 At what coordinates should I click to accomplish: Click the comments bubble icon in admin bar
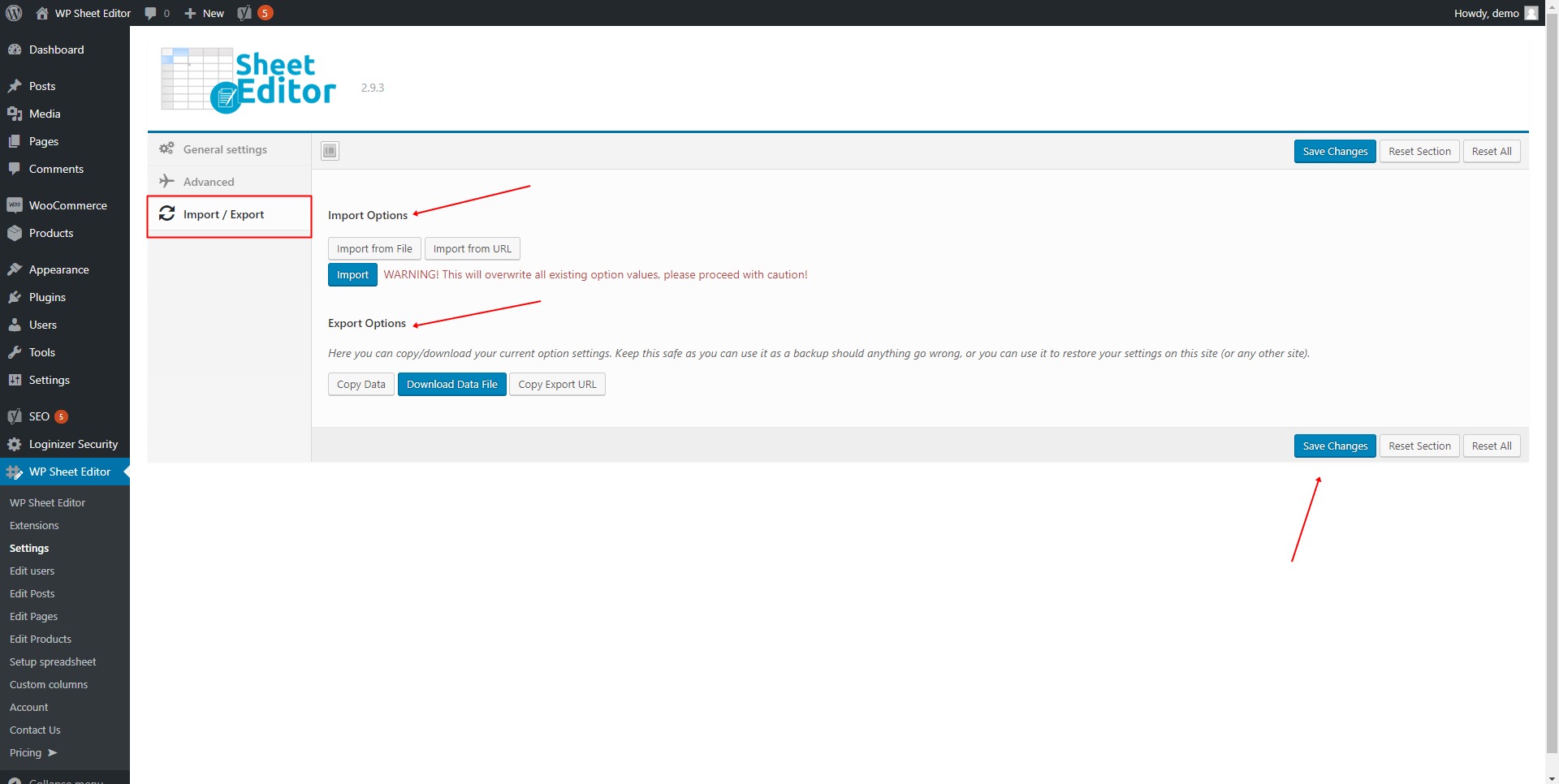[151, 13]
